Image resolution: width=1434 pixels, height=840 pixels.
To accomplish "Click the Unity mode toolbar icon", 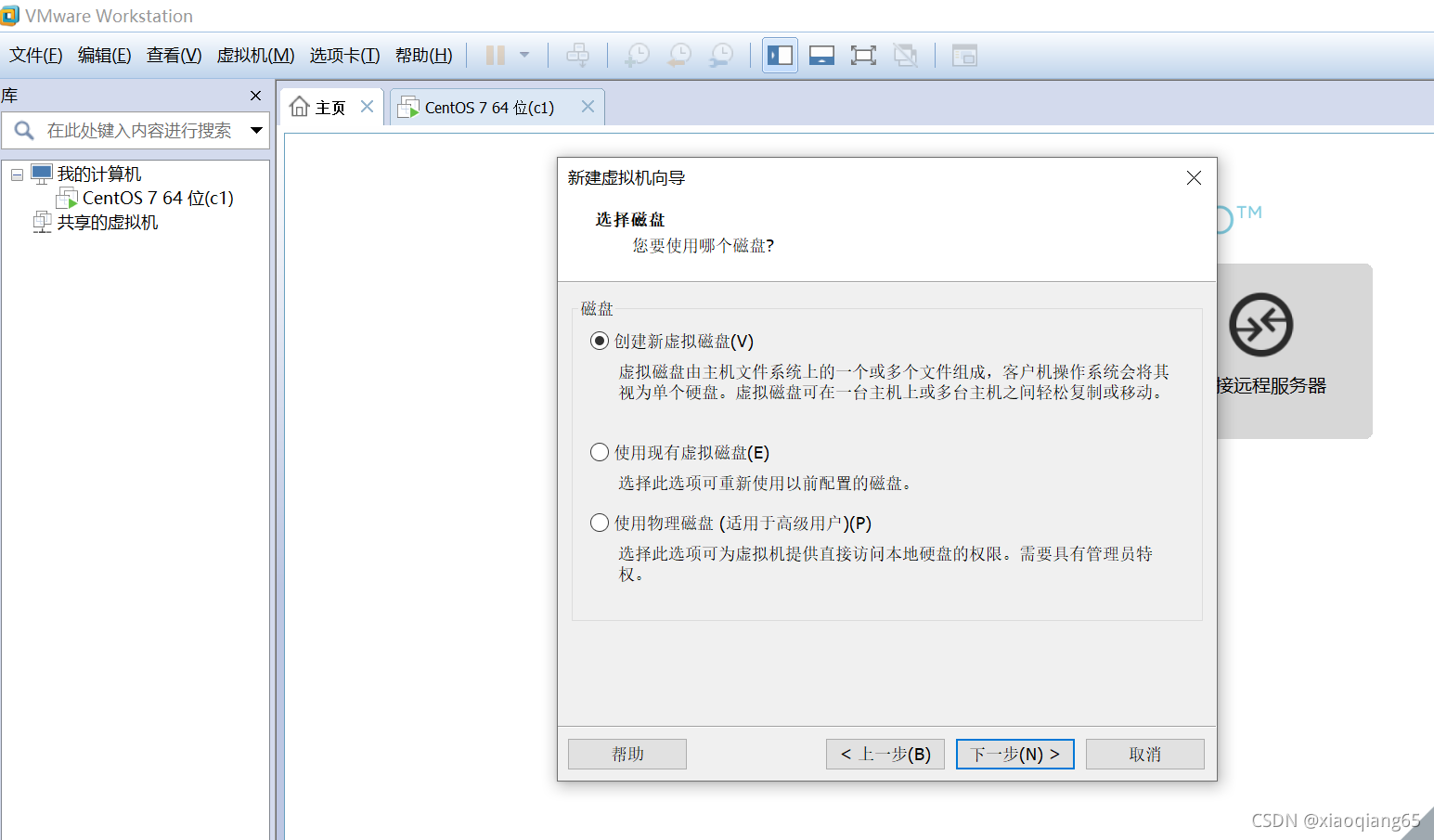I will point(905,56).
